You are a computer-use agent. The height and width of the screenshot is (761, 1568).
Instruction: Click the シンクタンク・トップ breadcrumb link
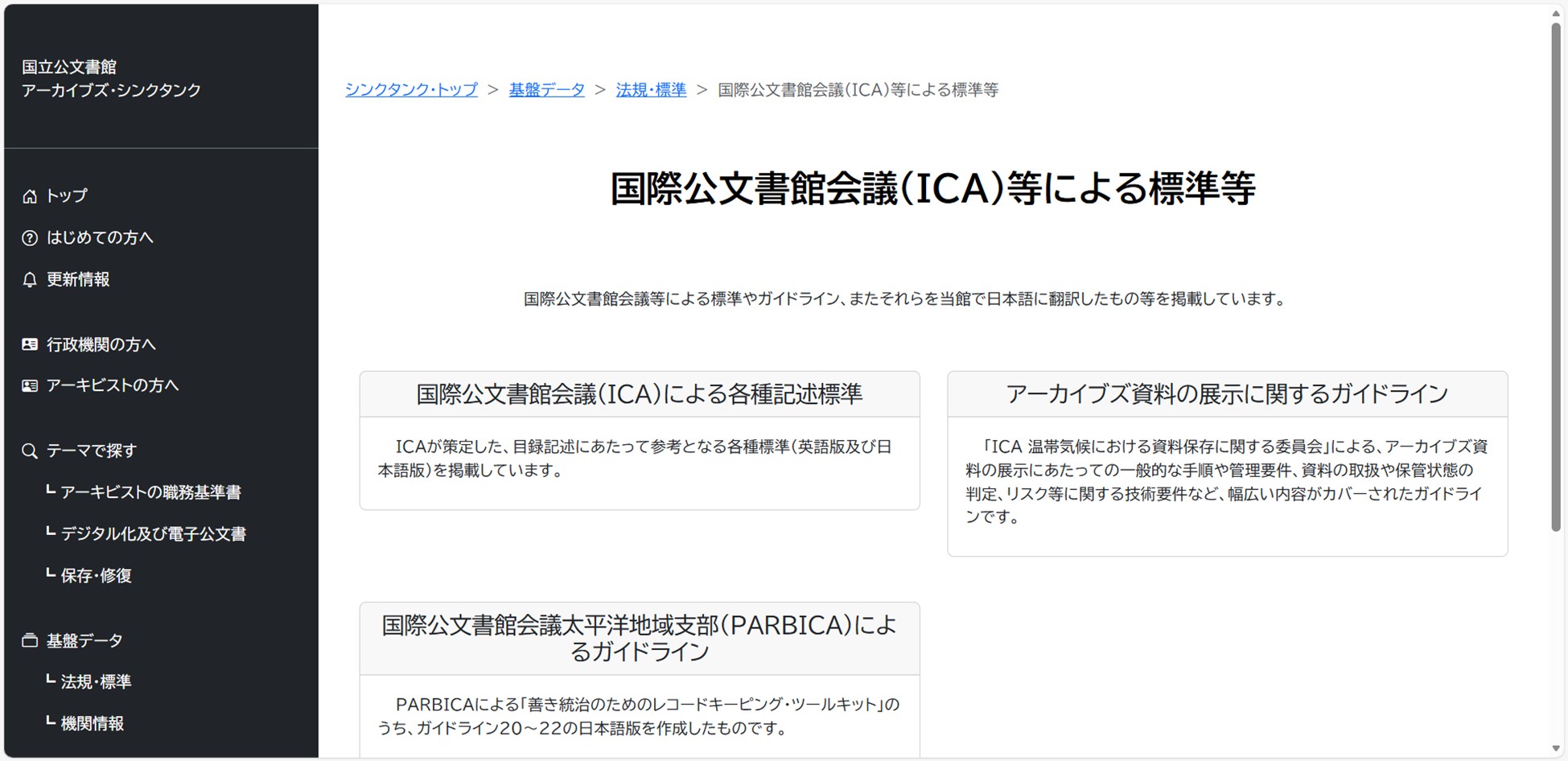click(411, 90)
